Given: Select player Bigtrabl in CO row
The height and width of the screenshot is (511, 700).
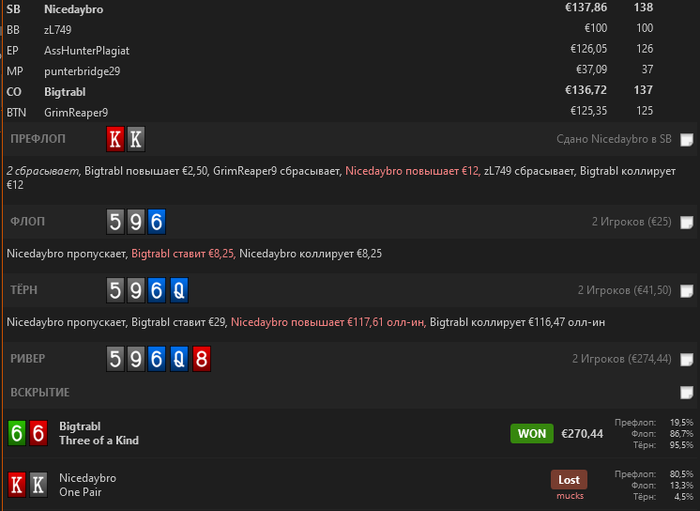Looking at the screenshot, I should (x=65, y=92).
